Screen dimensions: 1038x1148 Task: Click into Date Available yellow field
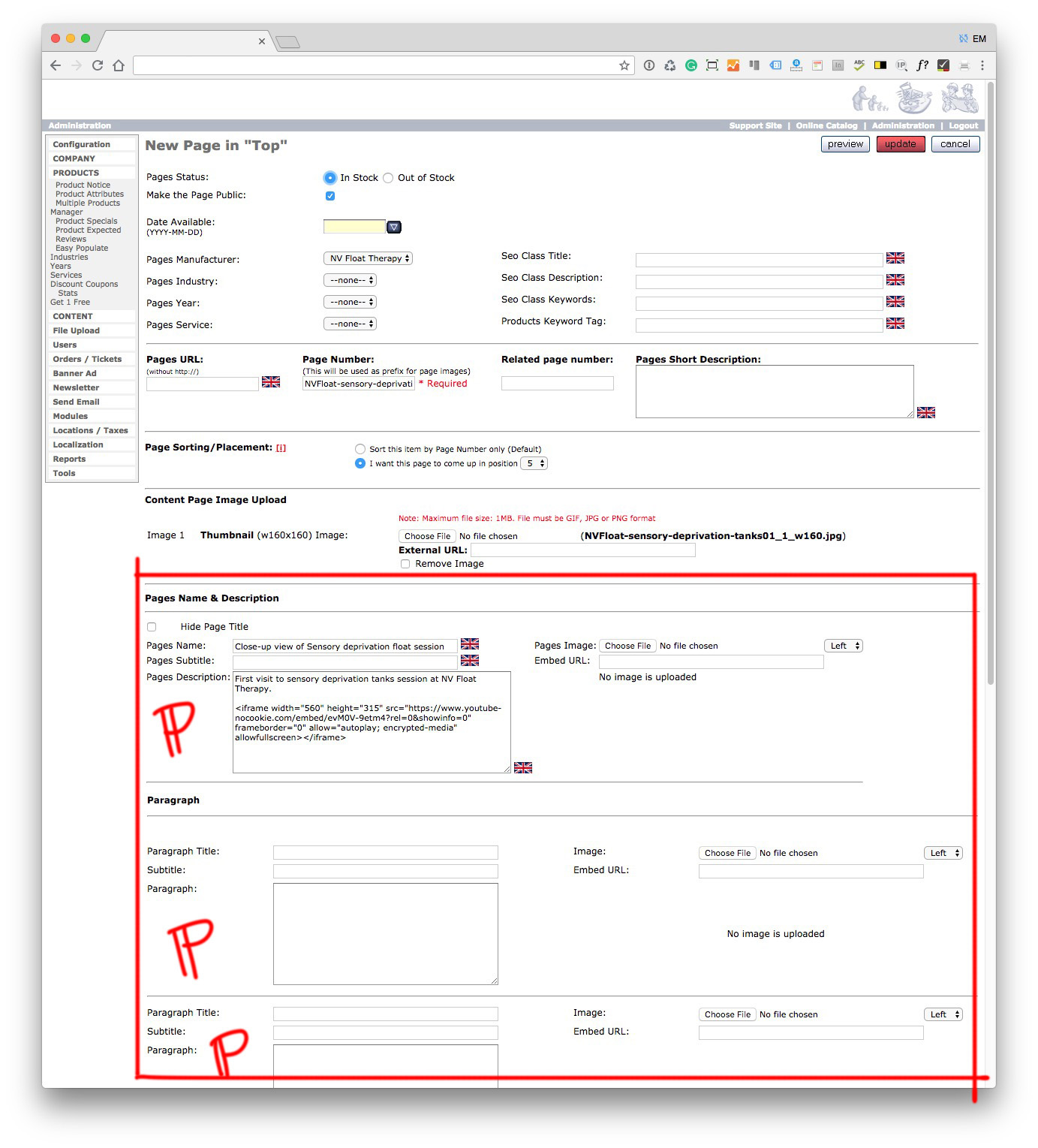[354, 226]
